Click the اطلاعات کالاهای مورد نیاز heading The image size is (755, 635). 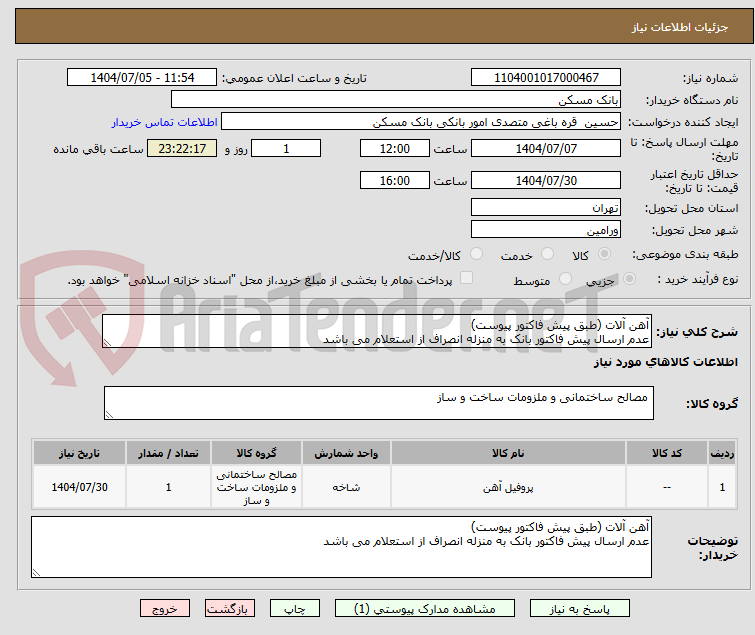(x=665, y=362)
